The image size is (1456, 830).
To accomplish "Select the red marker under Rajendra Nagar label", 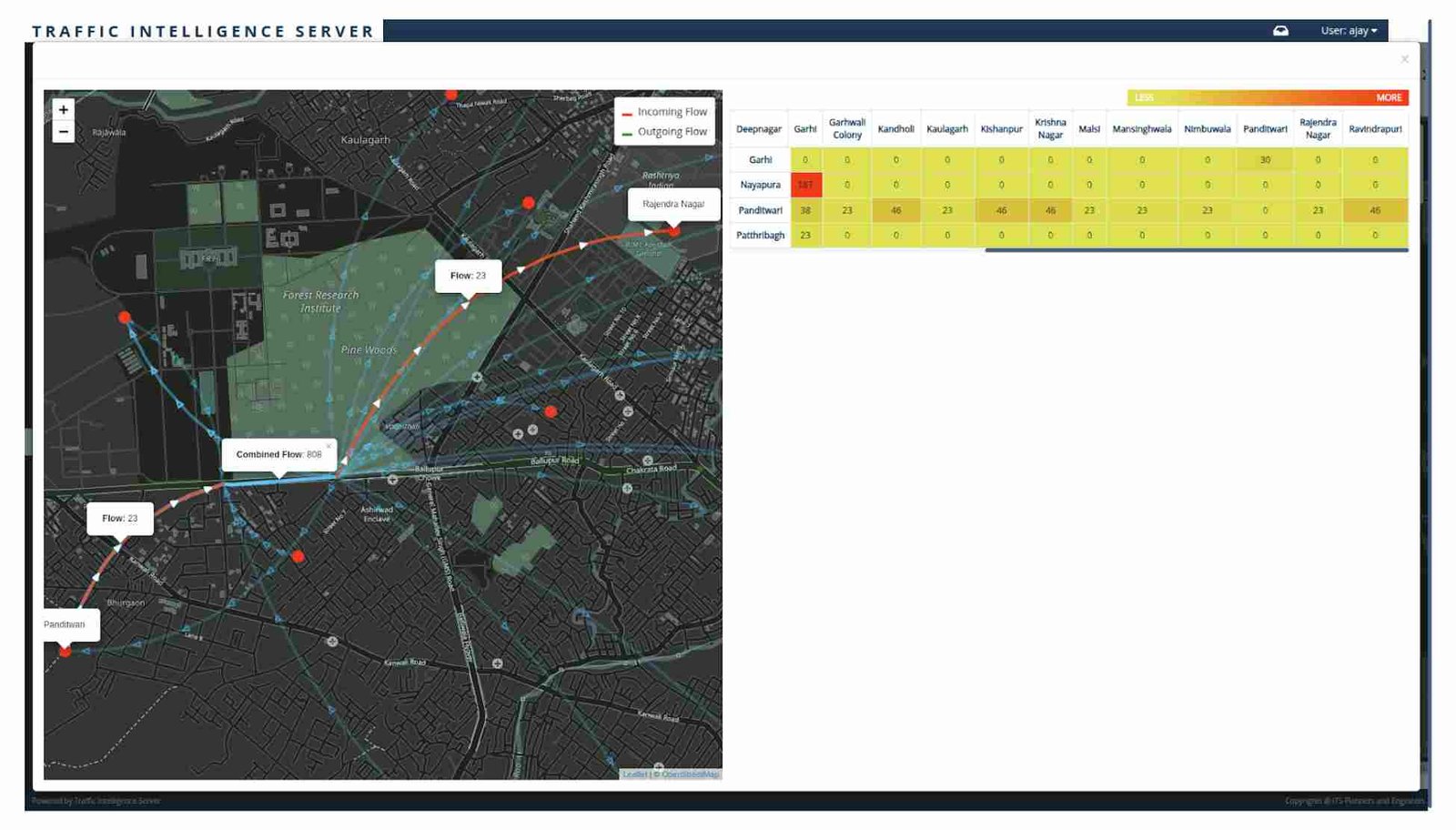I will click(674, 231).
